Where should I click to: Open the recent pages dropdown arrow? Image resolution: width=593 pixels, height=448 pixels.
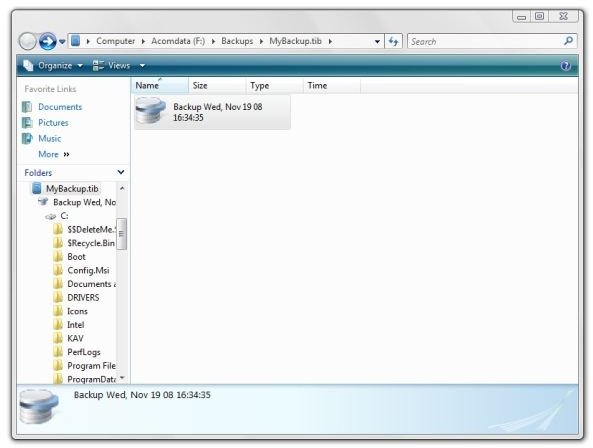click(x=62, y=42)
